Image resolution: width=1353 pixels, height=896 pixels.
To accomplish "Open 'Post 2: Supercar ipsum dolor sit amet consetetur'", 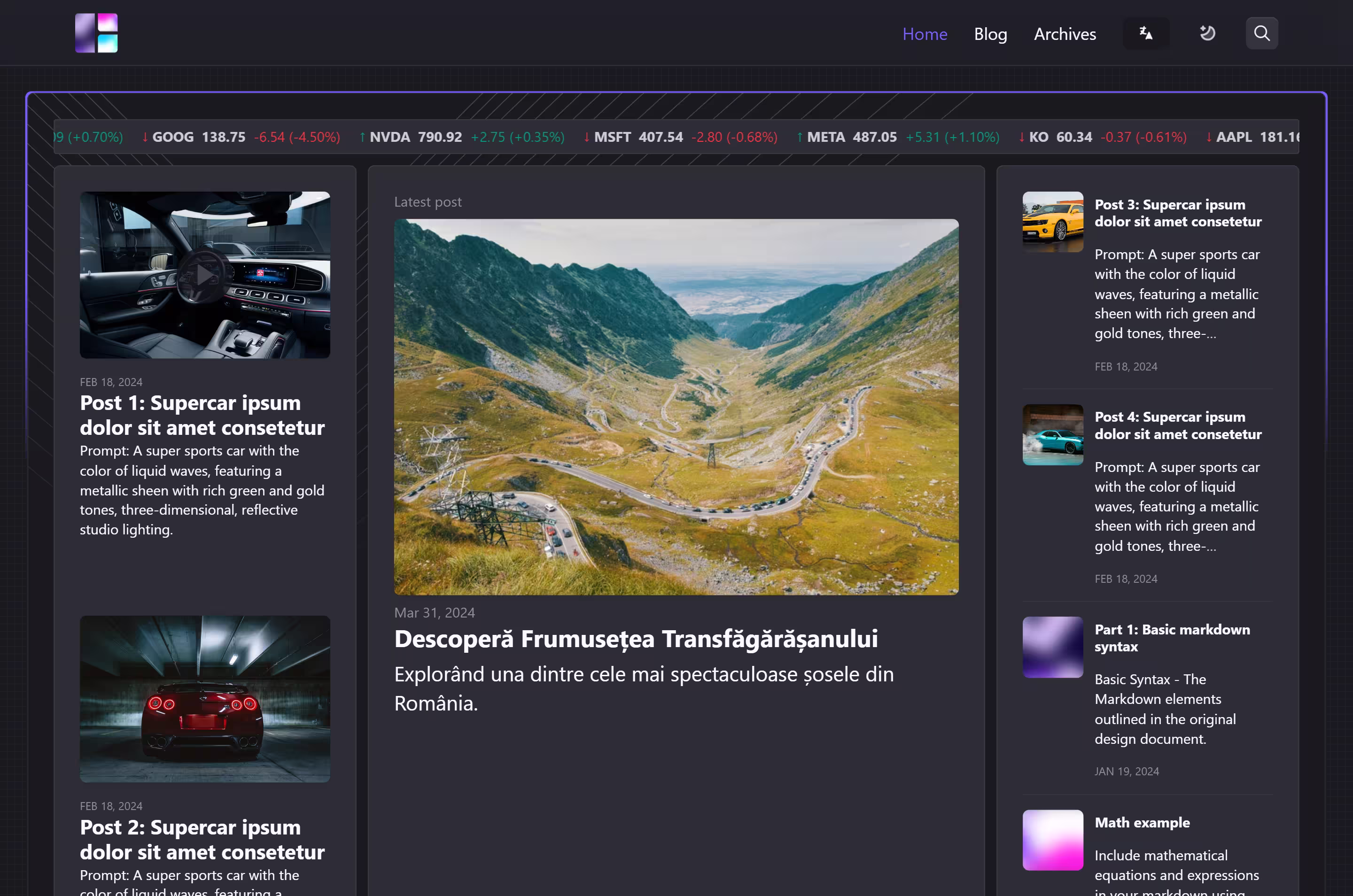I will (201, 840).
